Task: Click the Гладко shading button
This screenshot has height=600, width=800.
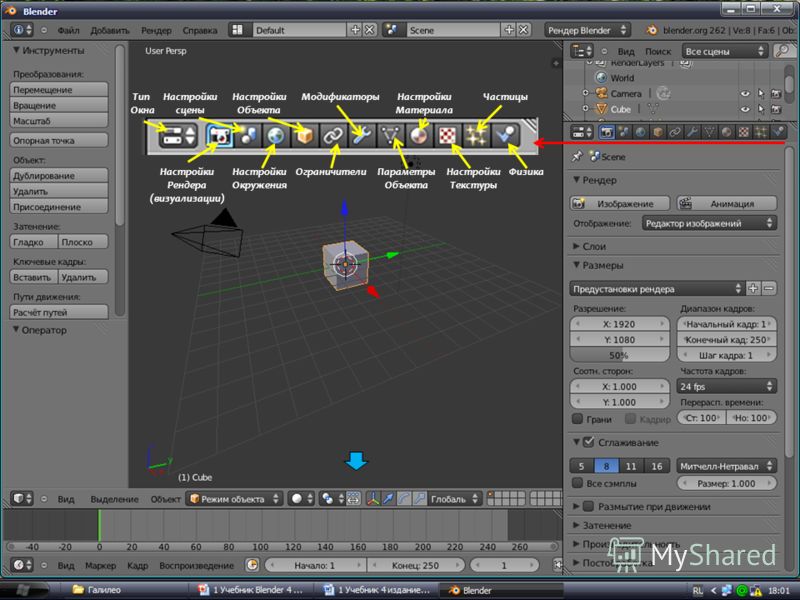Action: click(x=34, y=241)
